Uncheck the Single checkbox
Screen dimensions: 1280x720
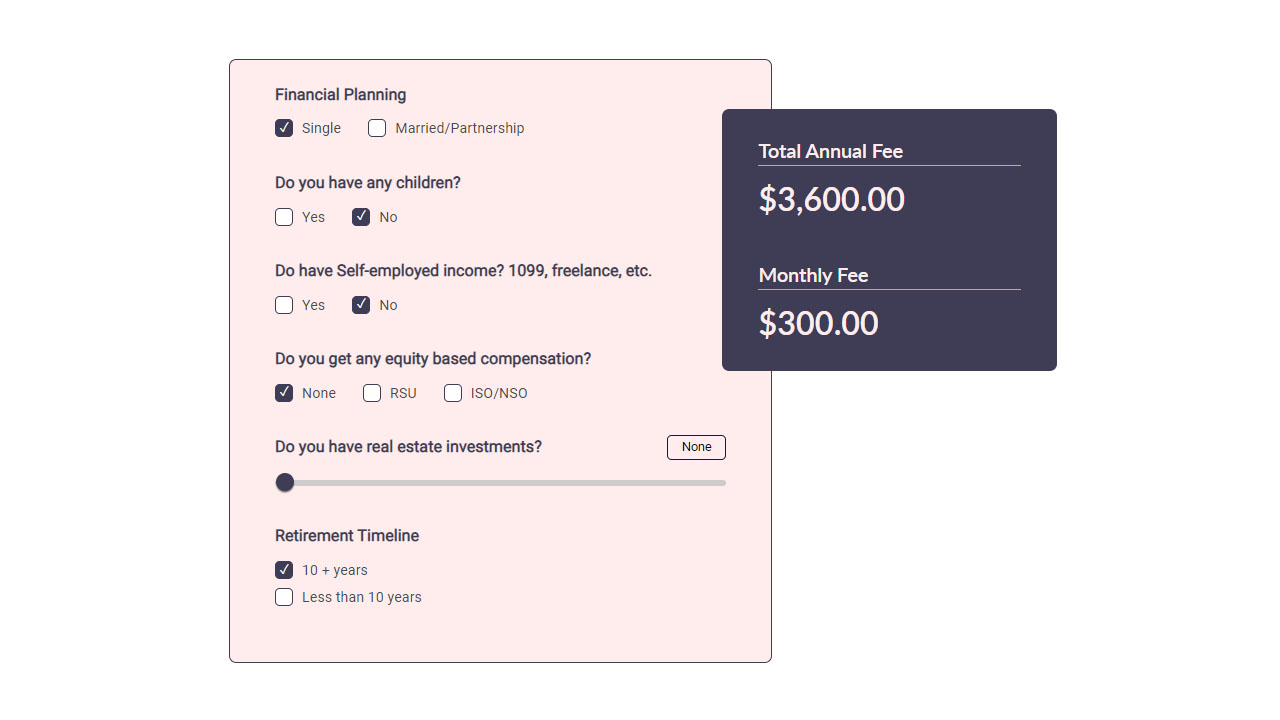point(284,128)
